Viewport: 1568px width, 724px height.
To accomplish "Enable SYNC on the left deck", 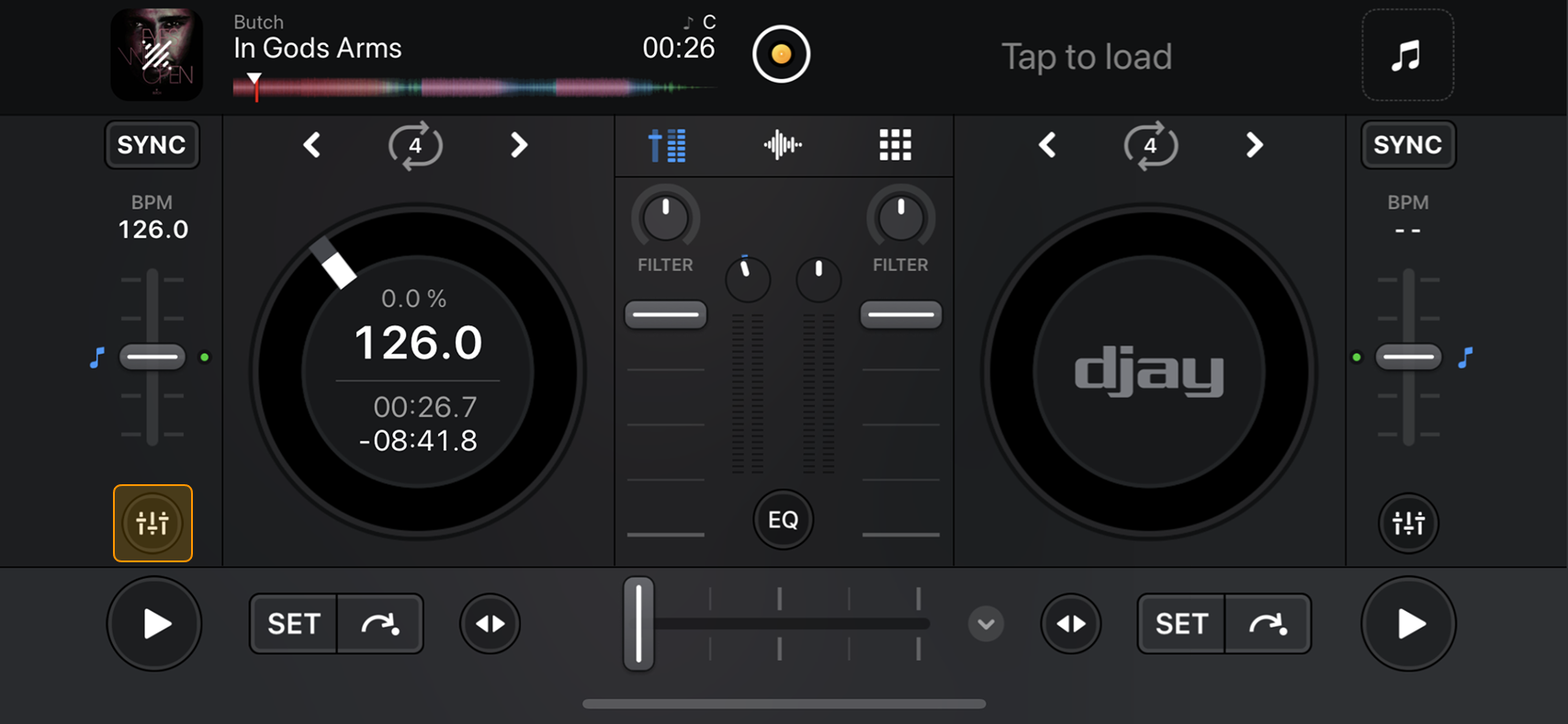I will point(152,144).
